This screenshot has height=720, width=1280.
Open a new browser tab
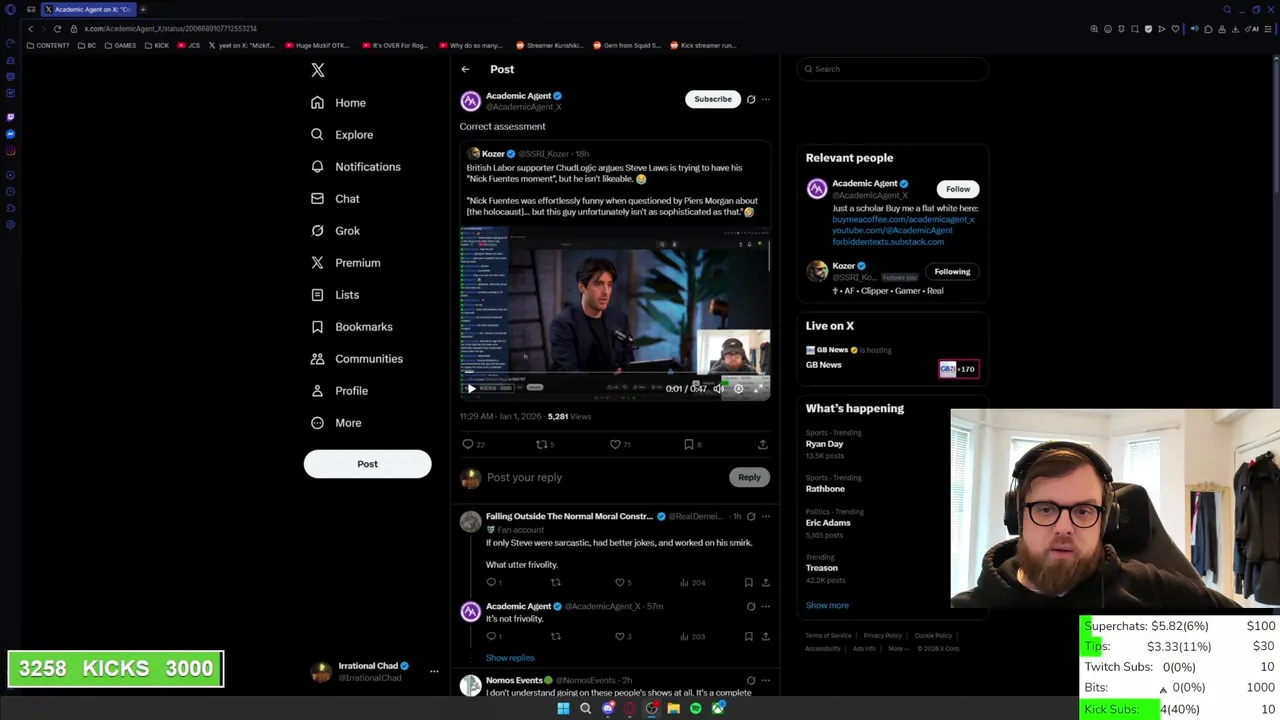tap(143, 9)
